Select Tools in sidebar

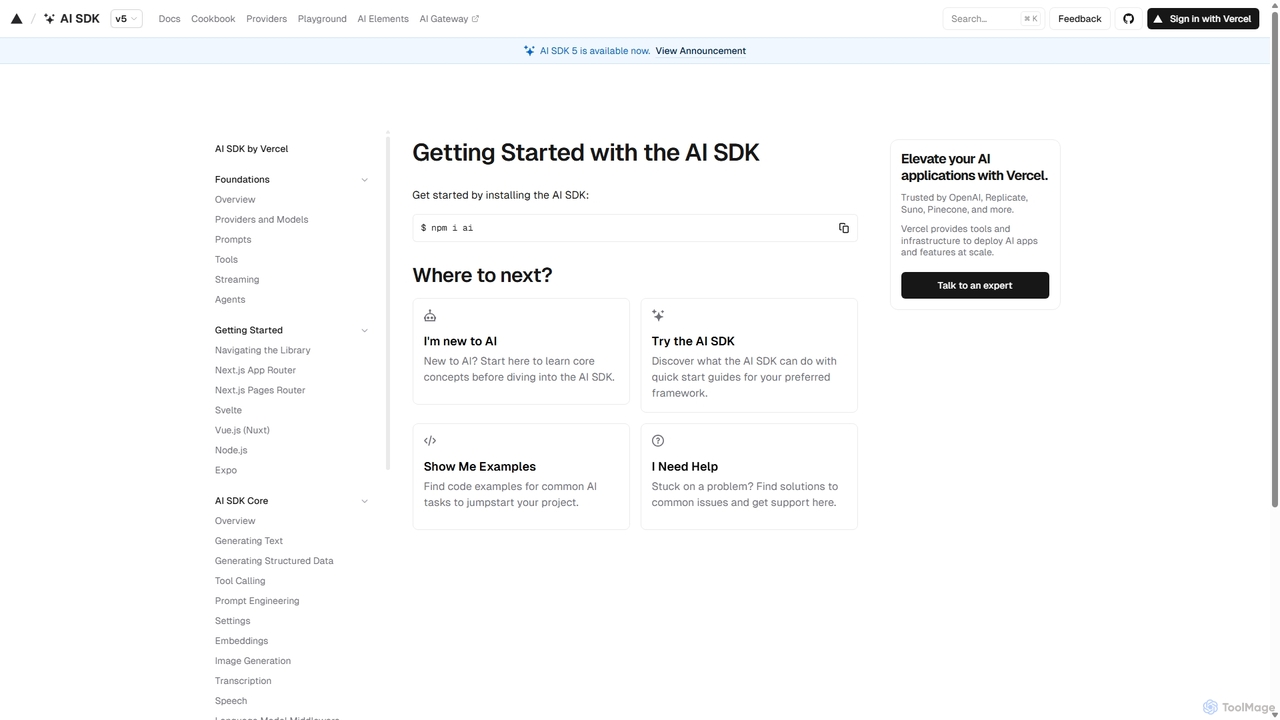226,260
